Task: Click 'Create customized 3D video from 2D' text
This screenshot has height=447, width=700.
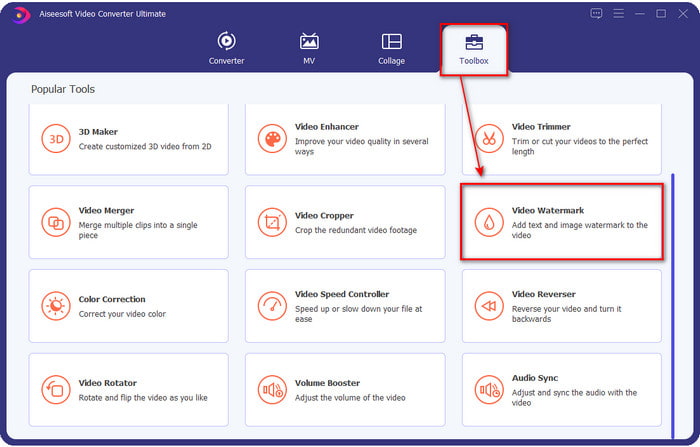Action: (x=145, y=146)
